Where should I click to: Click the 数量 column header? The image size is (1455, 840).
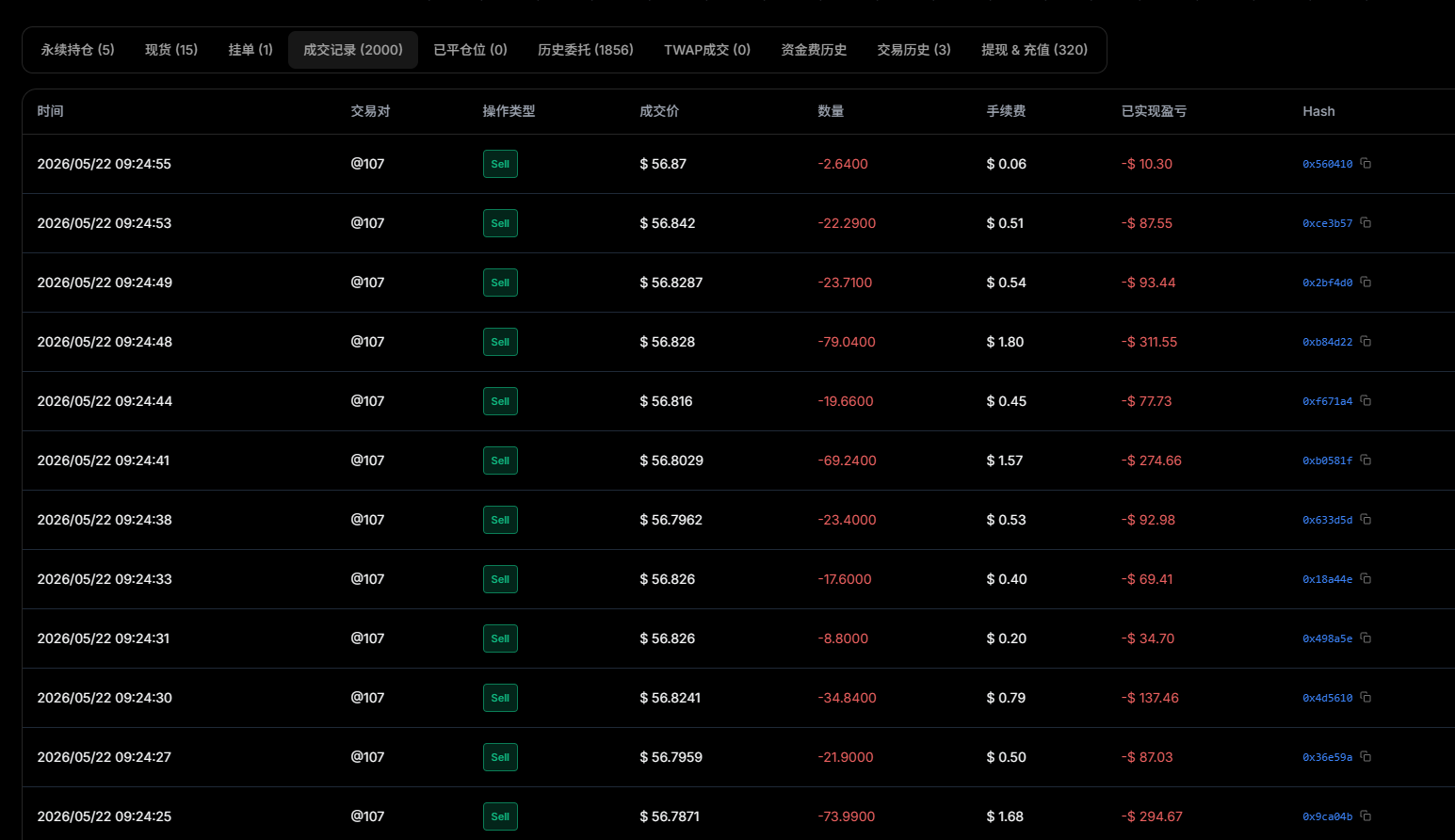click(x=831, y=111)
